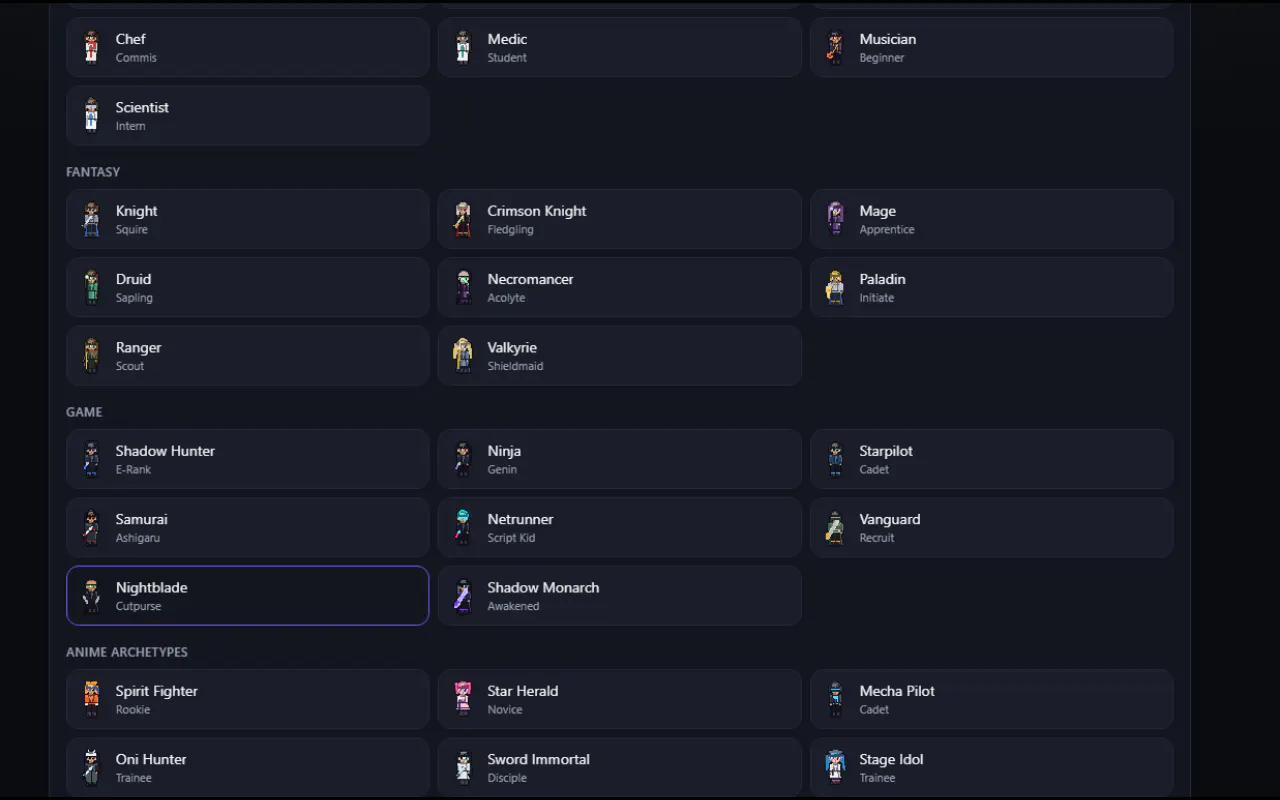
Task: Click the Shadow Monarch sprite icon
Action: click(x=463, y=595)
